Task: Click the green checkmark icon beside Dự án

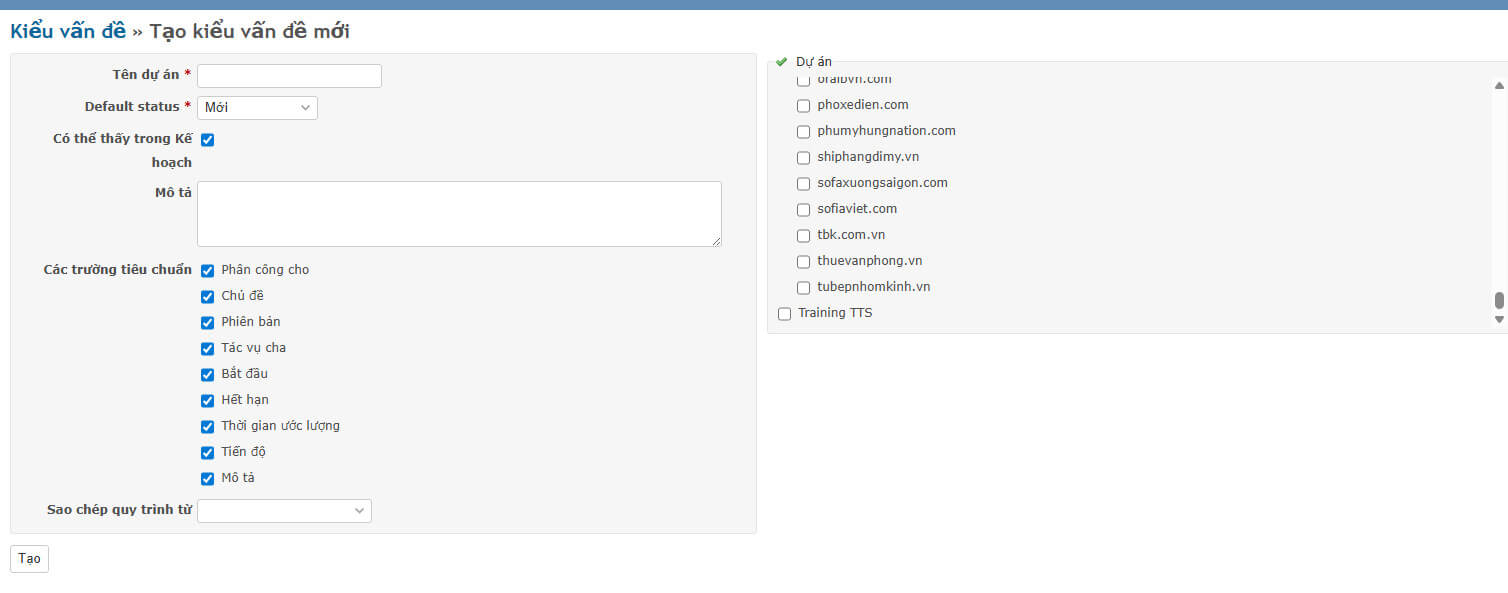Action: (782, 62)
